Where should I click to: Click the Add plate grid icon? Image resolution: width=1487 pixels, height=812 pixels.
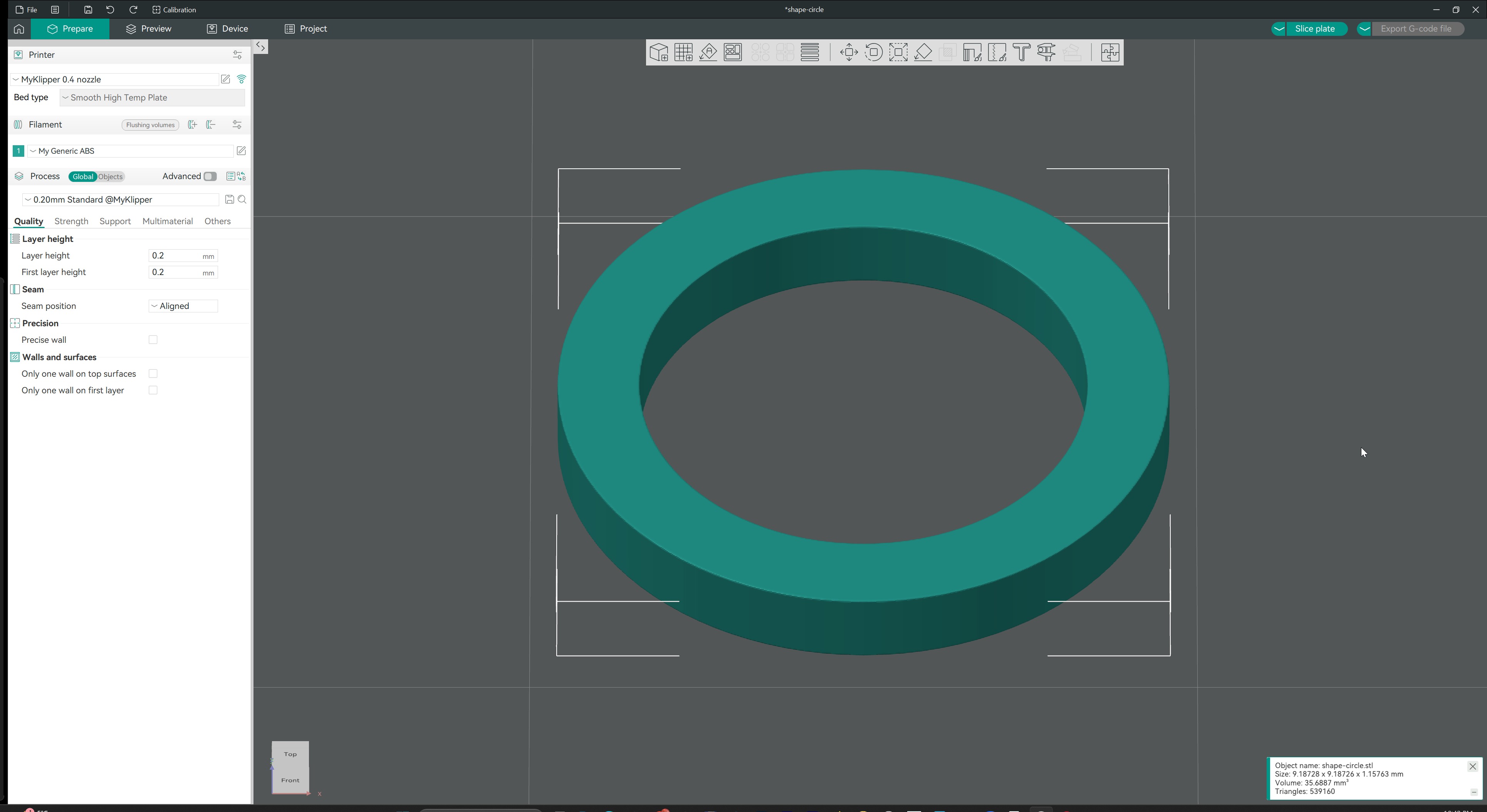pyautogui.click(x=683, y=52)
